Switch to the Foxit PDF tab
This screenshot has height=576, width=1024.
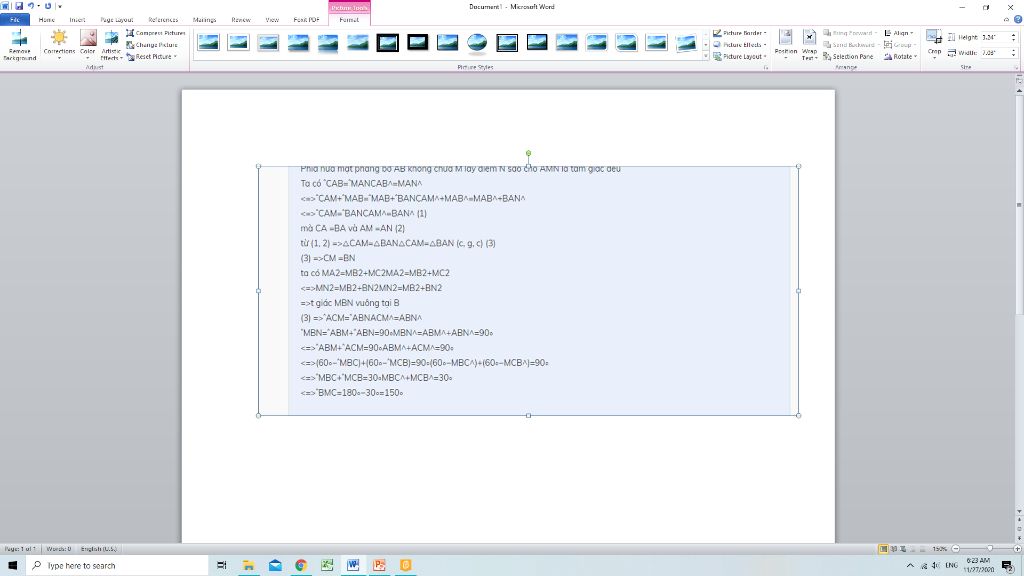[306, 20]
